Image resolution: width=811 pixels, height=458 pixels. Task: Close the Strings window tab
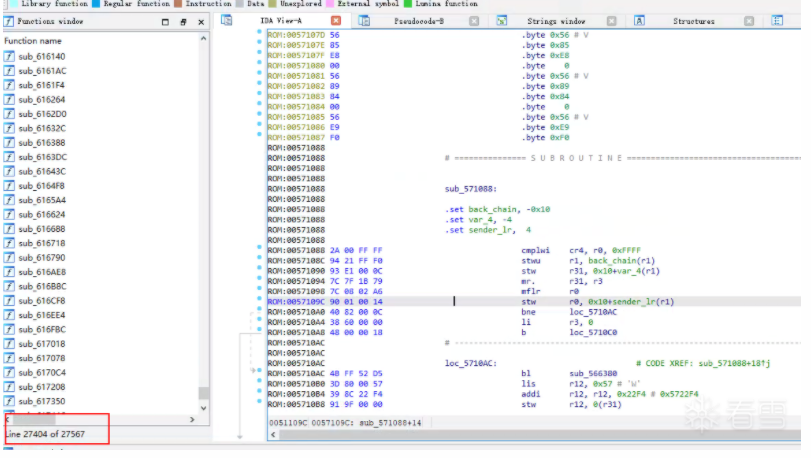pos(611,21)
